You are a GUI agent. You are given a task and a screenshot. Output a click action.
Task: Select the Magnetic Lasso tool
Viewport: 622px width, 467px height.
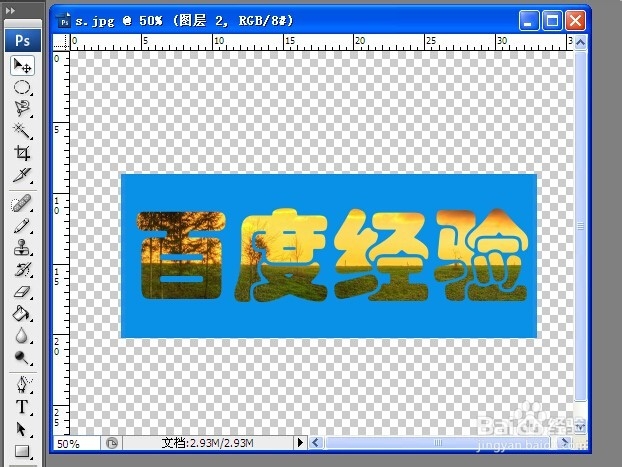[x=22, y=108]
